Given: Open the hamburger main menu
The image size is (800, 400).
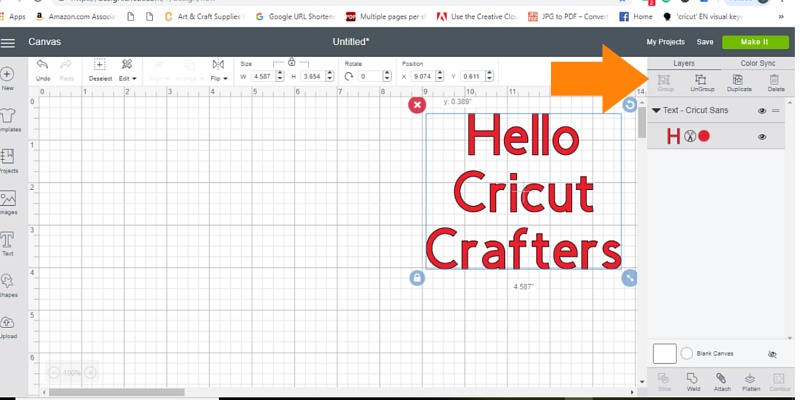Looking at the screenshot, I should (8, 42).
